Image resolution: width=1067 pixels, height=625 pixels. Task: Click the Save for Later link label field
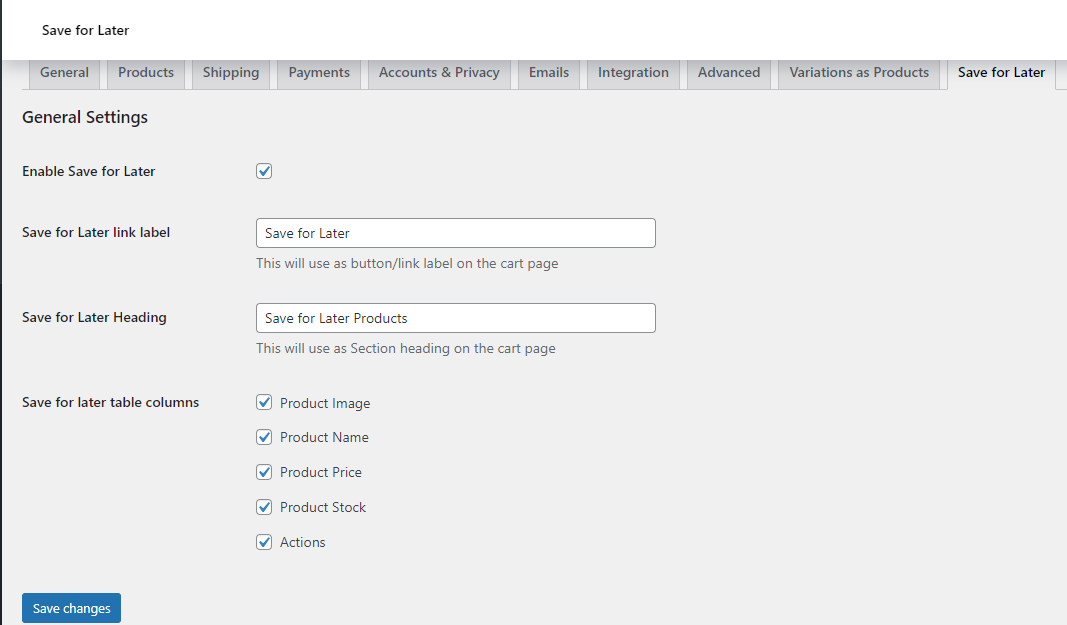click(x=455, y=233)
